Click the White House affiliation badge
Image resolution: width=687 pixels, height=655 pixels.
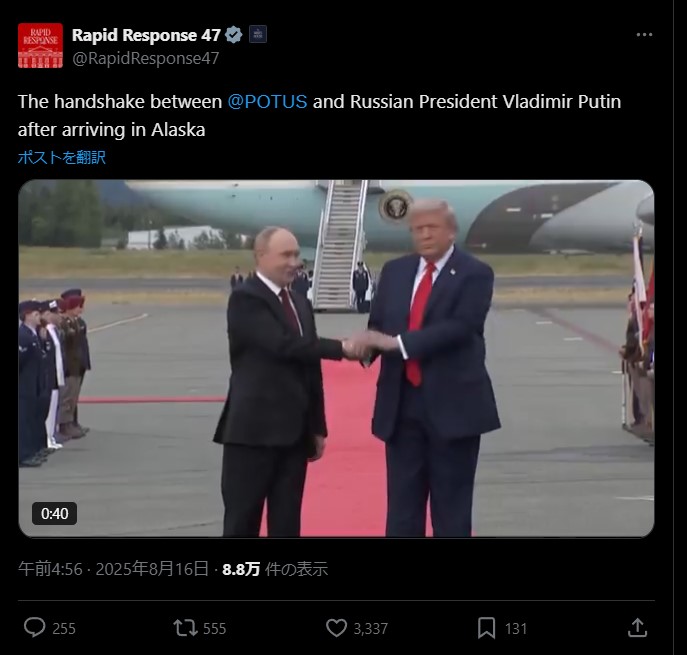click(258, 34)
